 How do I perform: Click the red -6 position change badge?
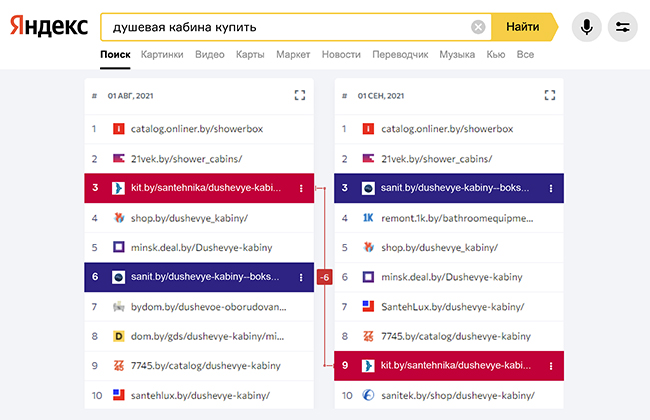point(324,277)
